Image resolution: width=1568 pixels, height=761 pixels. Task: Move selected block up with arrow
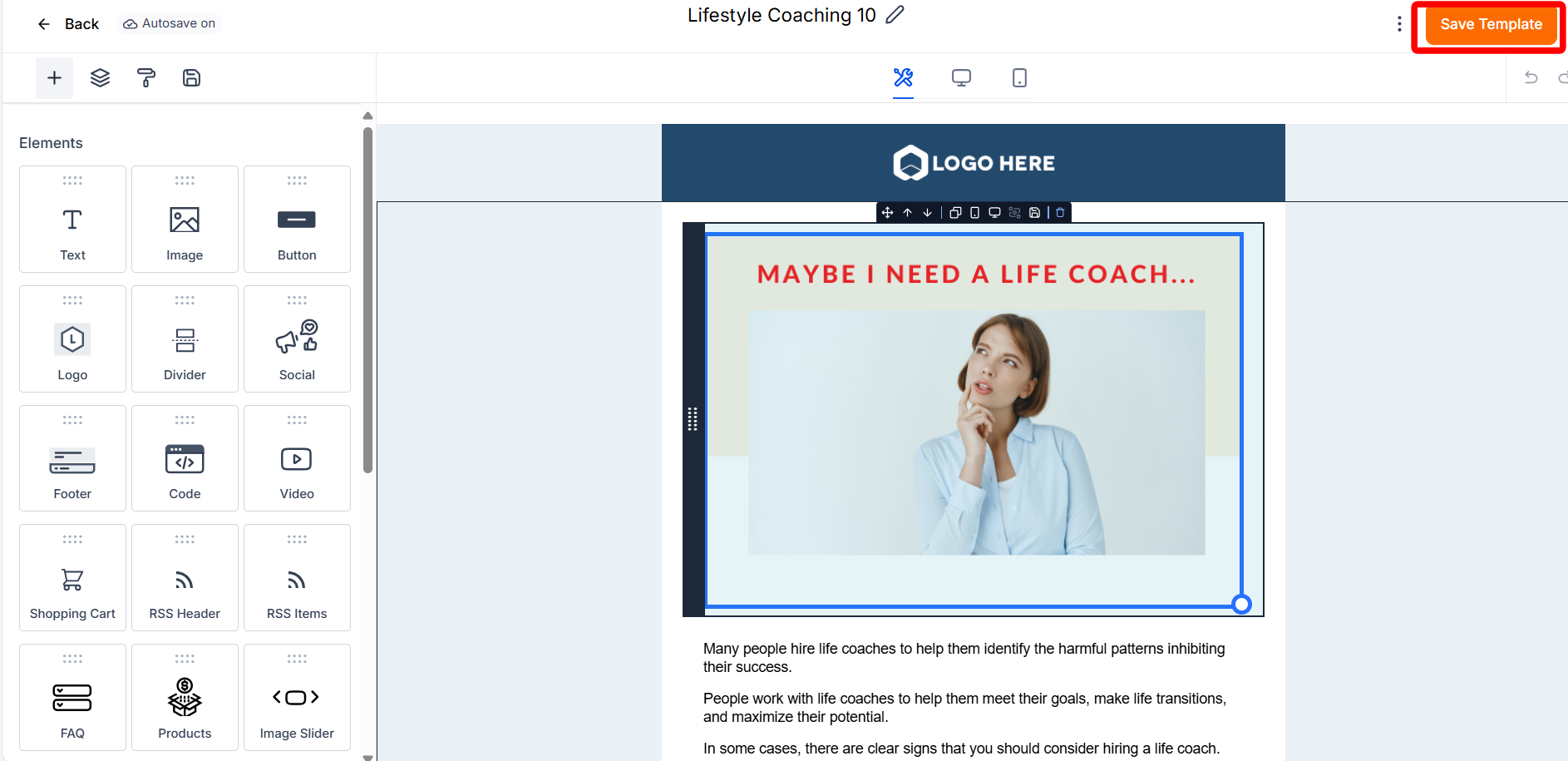pyautogui.click(x=907, y=213)
